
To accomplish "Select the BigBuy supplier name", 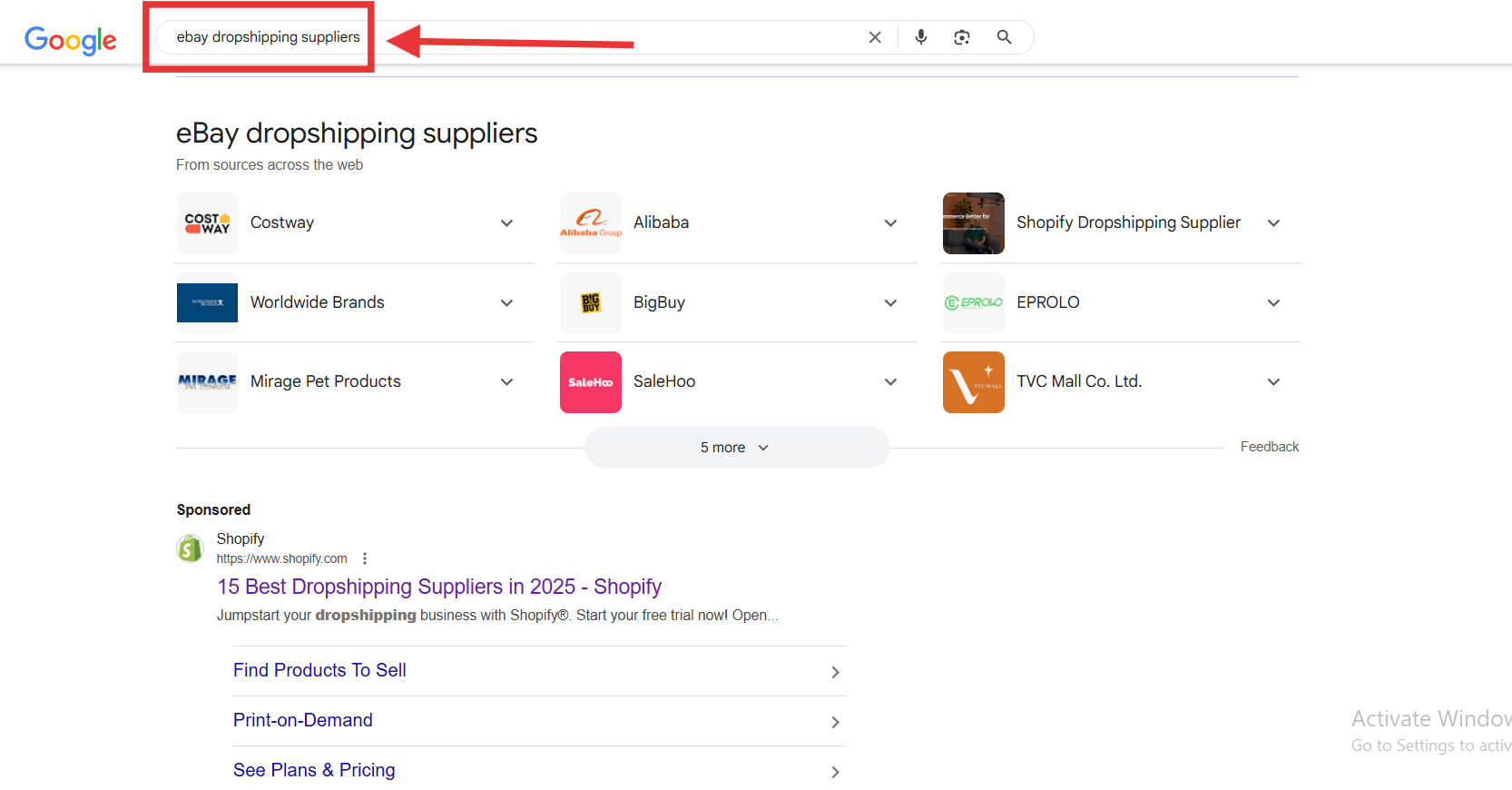I will pyautogui.click(x=659, y=302).
